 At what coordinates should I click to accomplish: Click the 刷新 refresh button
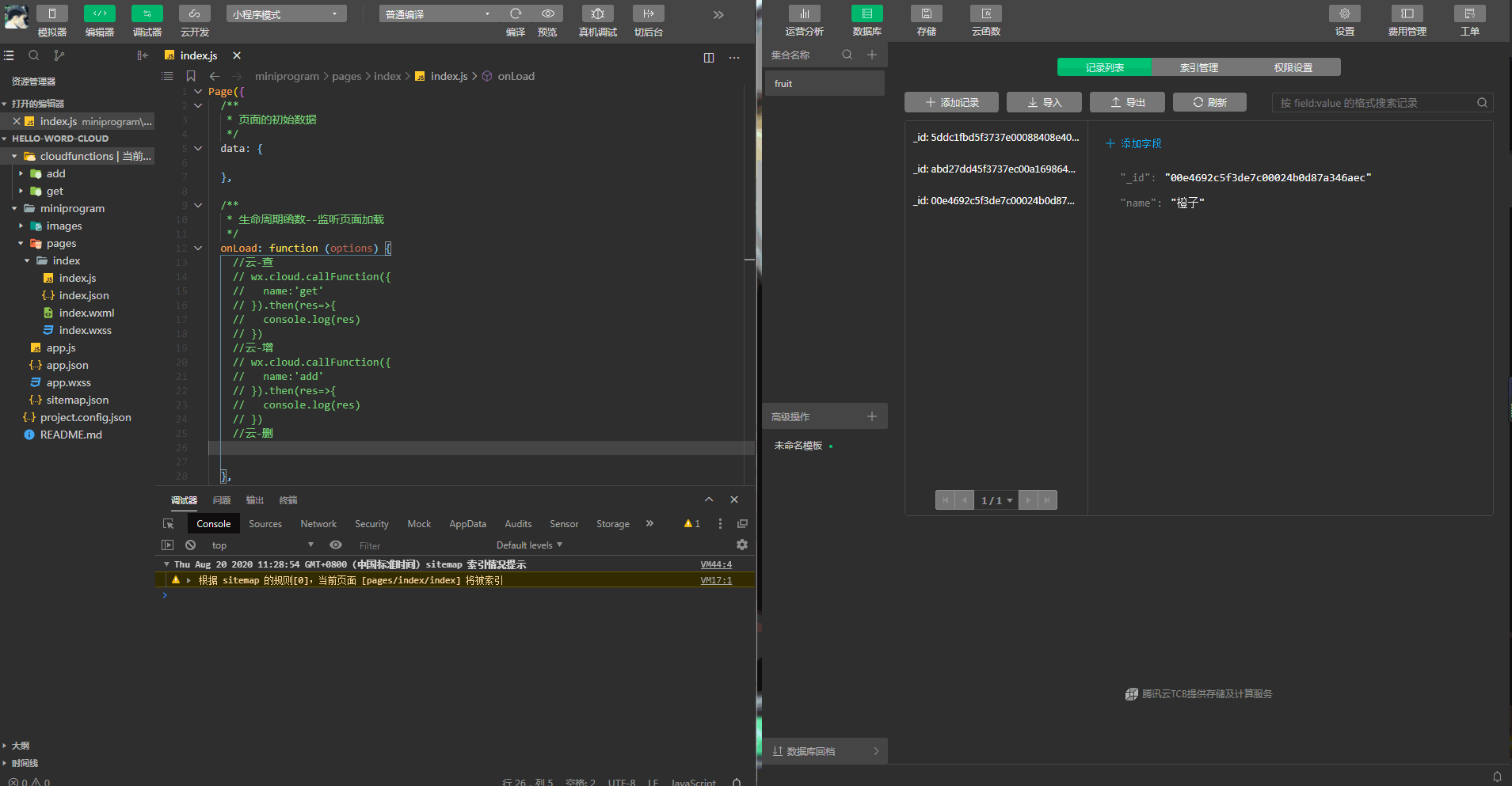tap(1209, 102)
